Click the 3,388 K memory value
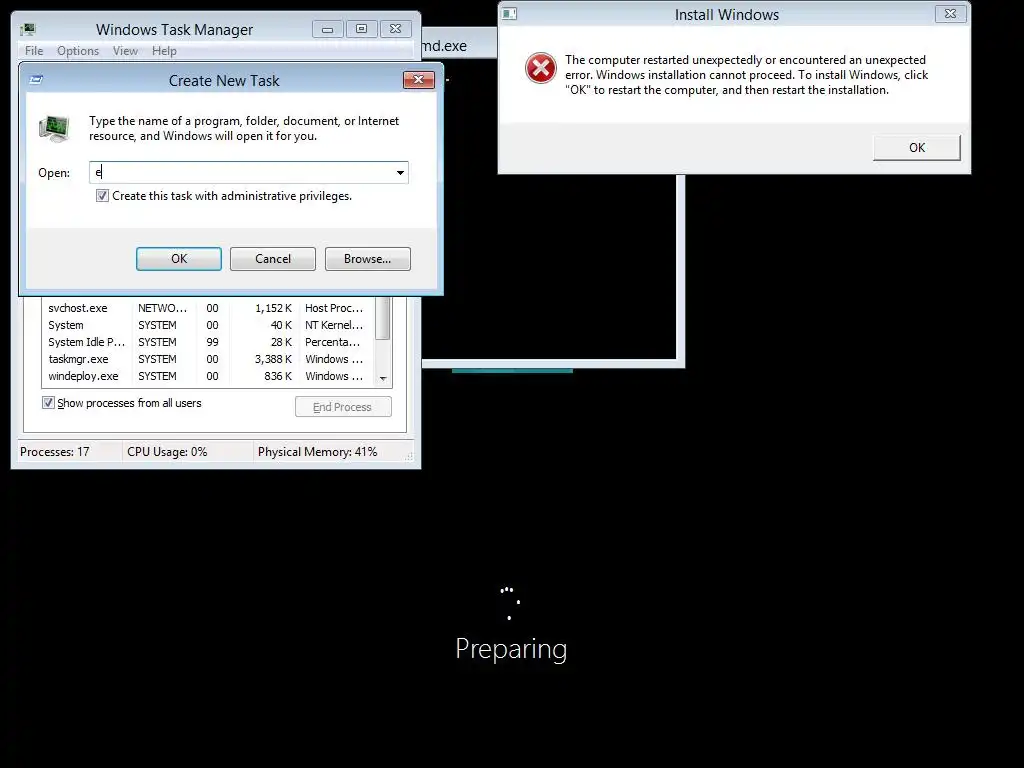Screen dimensions: 1024x768 point(273,359)
